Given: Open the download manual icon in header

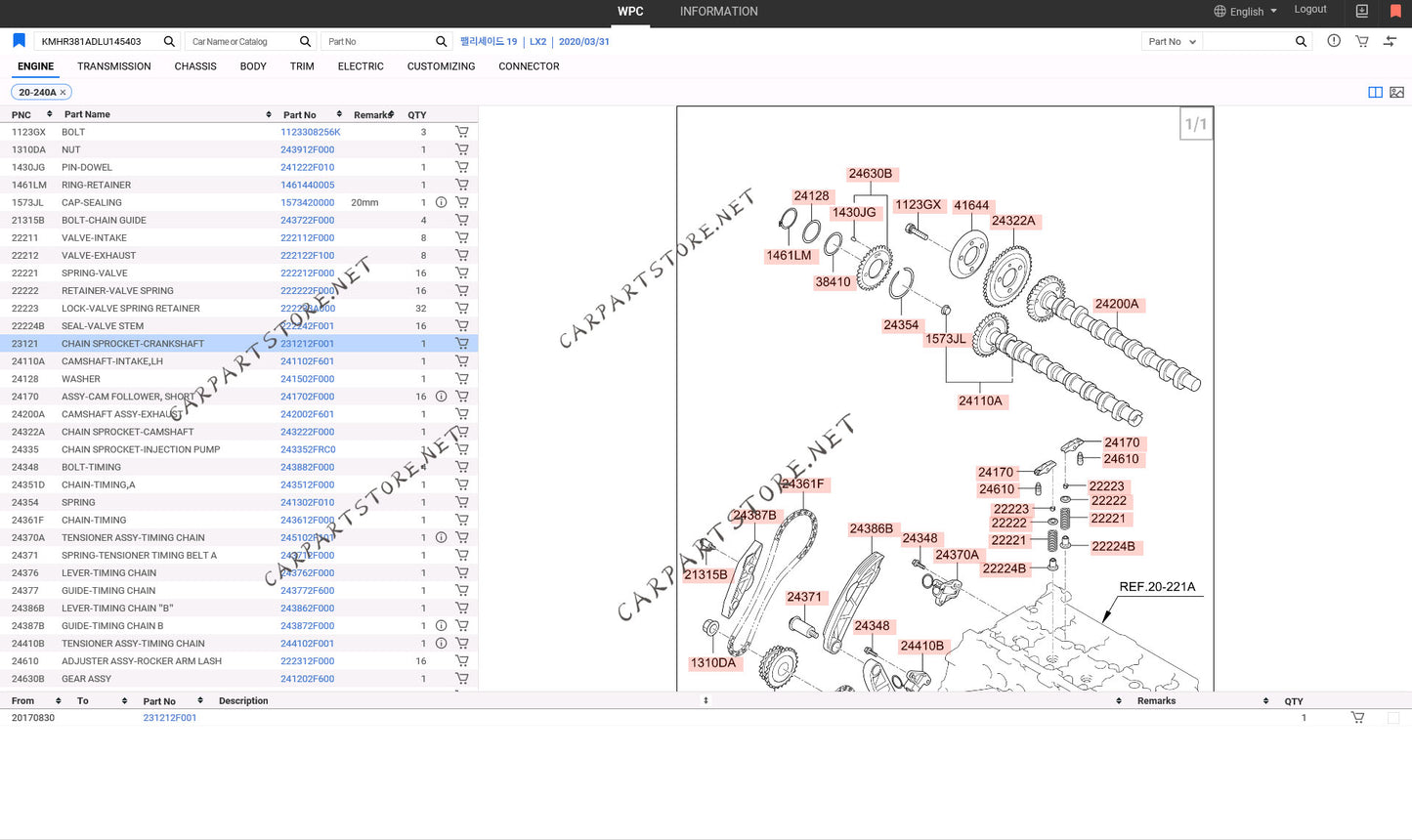Looking at the screenshot, I should (1362, 12).
